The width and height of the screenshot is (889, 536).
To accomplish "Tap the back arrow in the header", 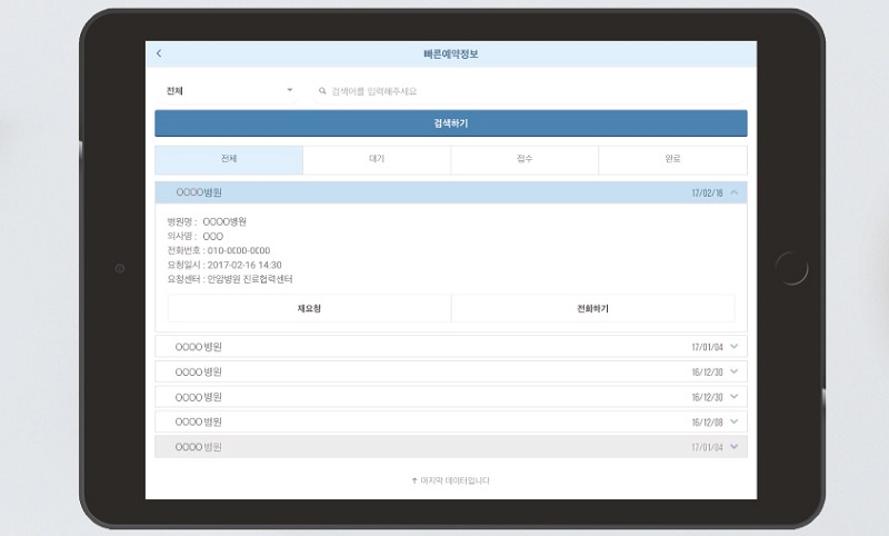I will click(x=159, y=54).
